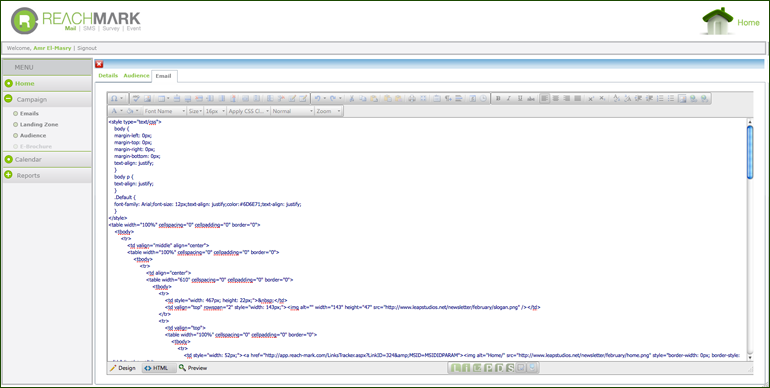Insert hyperlink using the globe link icon
770x388 pixels.
click(693, 99)
